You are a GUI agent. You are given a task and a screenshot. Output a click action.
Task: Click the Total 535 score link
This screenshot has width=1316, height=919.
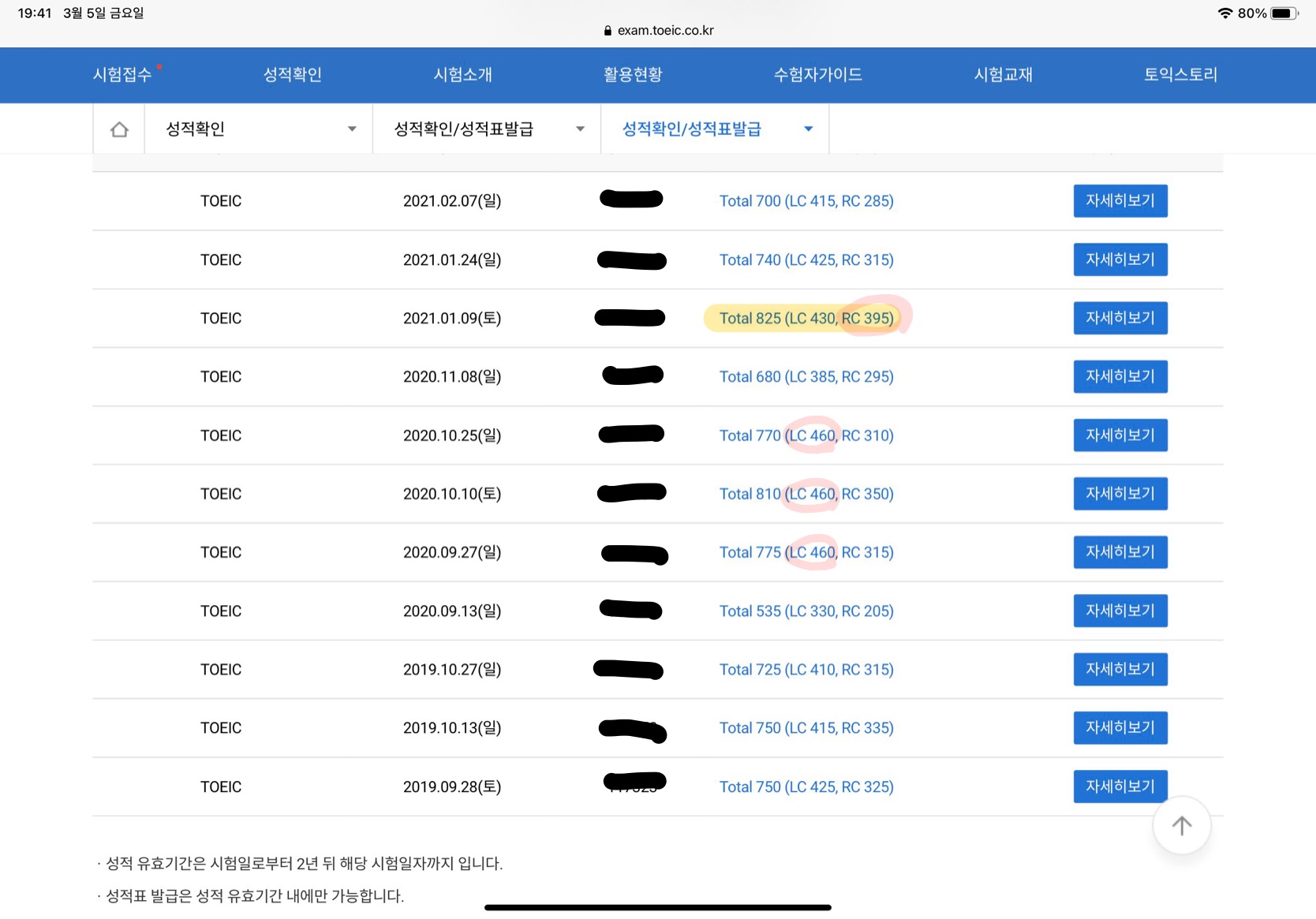(x=806, y=611)
